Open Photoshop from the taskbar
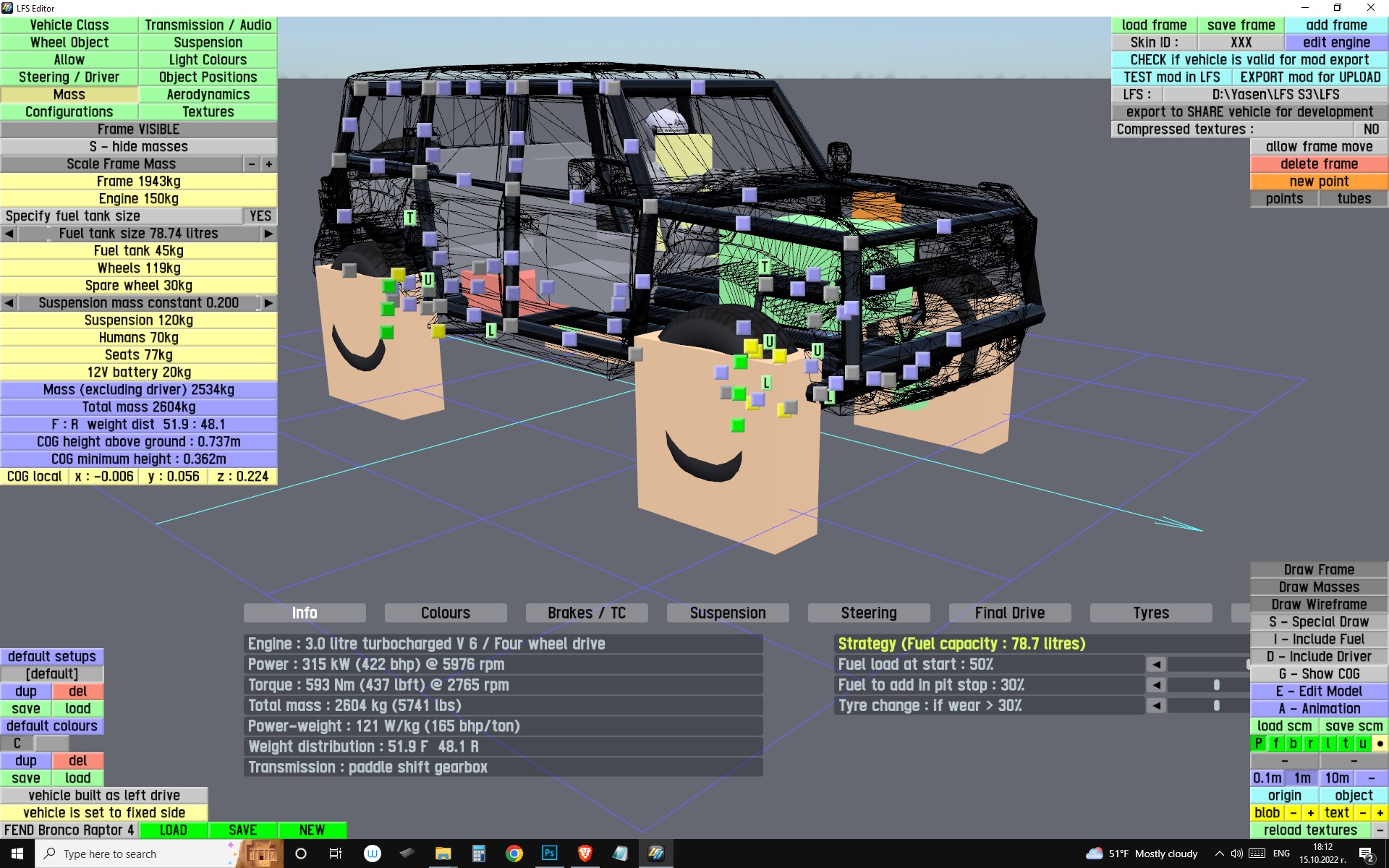The width and height of the screenshot is (1389, 868). pos(549,854)
